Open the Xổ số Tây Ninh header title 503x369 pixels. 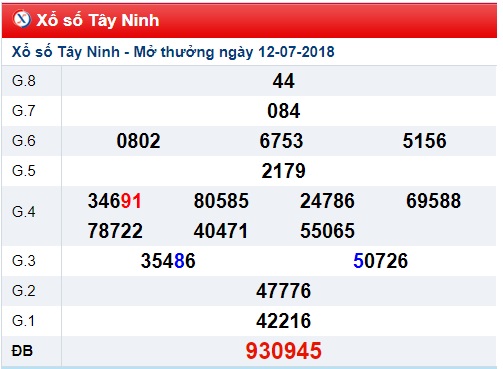(98, 21)
